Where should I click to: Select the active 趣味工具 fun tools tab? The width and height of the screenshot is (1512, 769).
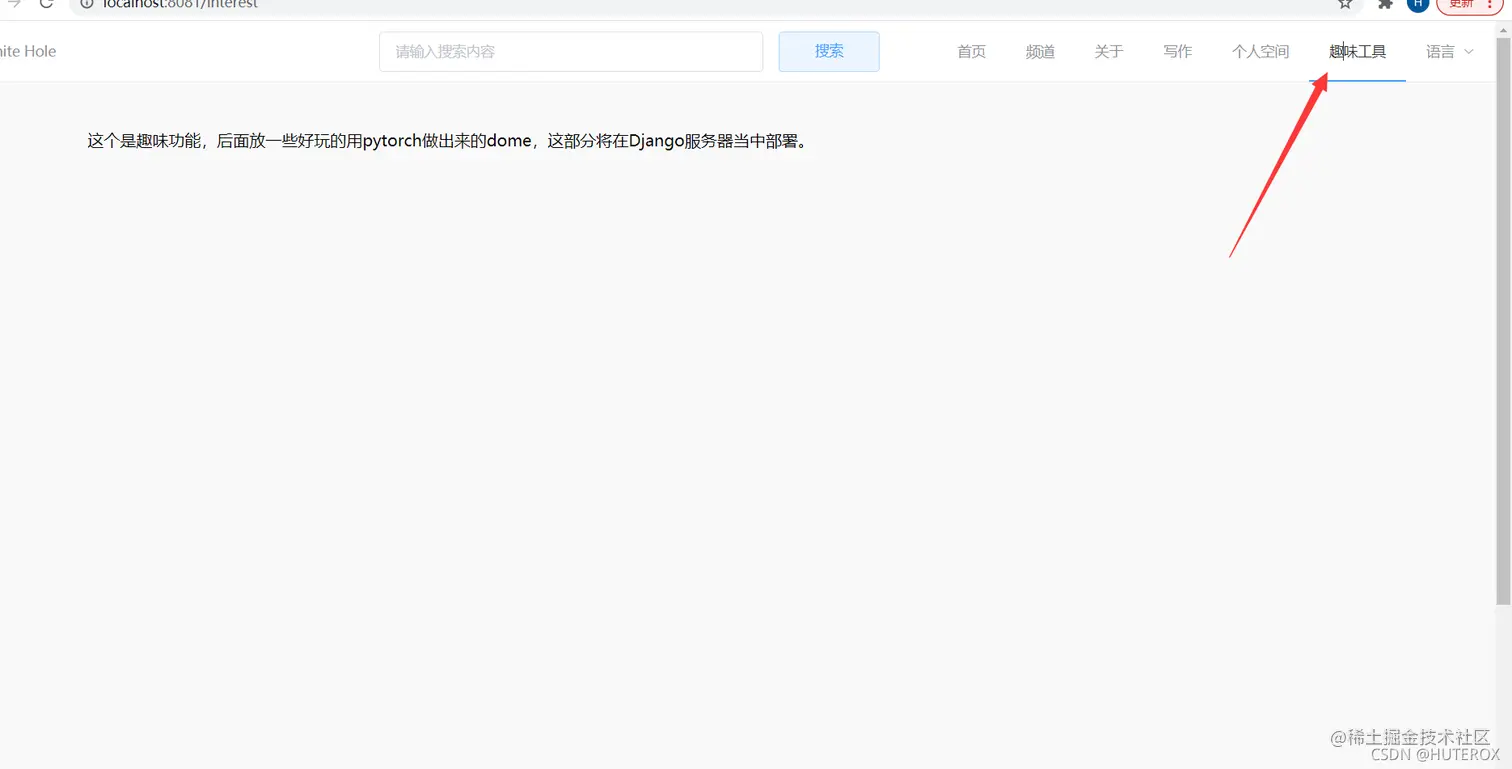[1356, 51]
